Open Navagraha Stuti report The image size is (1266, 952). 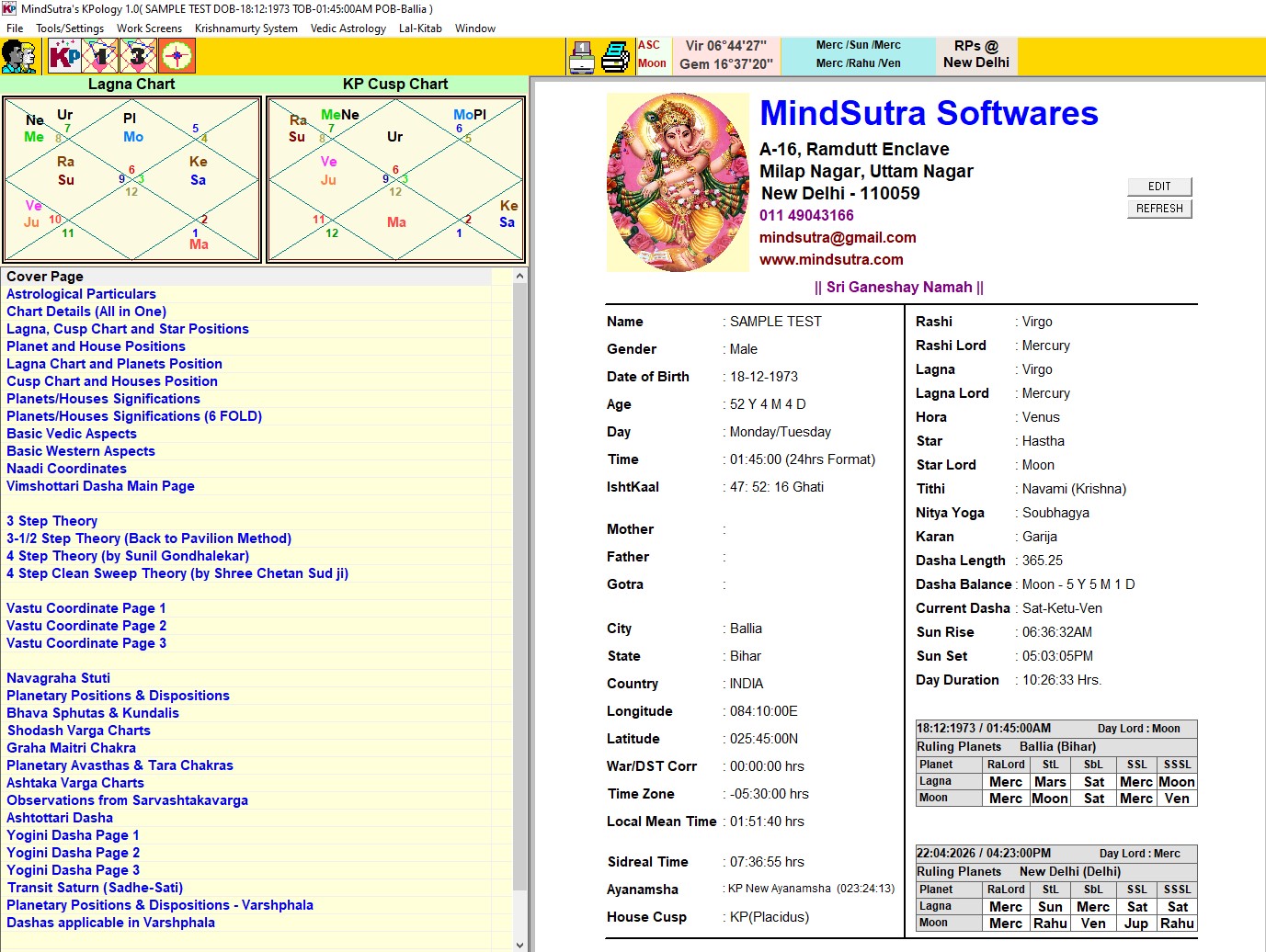[x=58, y=678]
